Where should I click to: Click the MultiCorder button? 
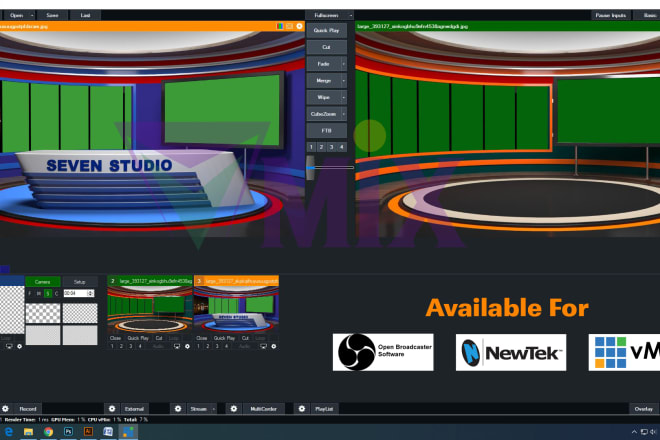click(263, 408)
